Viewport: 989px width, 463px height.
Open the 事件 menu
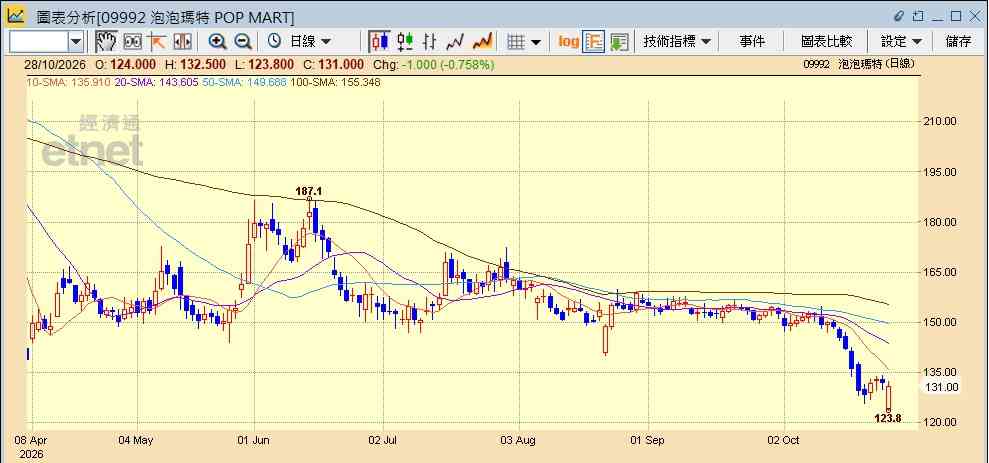click(752, 42)
